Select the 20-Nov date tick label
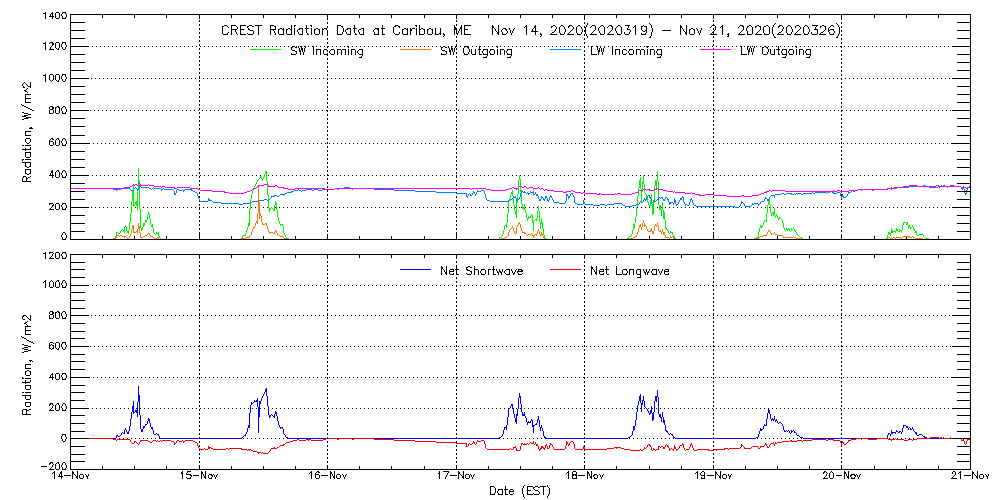The height and width of the screenshot is (500, 1000). click(x=842, y=478)
